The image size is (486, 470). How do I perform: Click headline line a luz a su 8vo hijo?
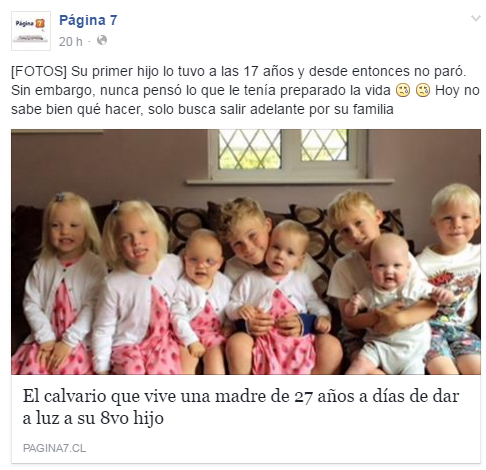[x=93, y=418]
